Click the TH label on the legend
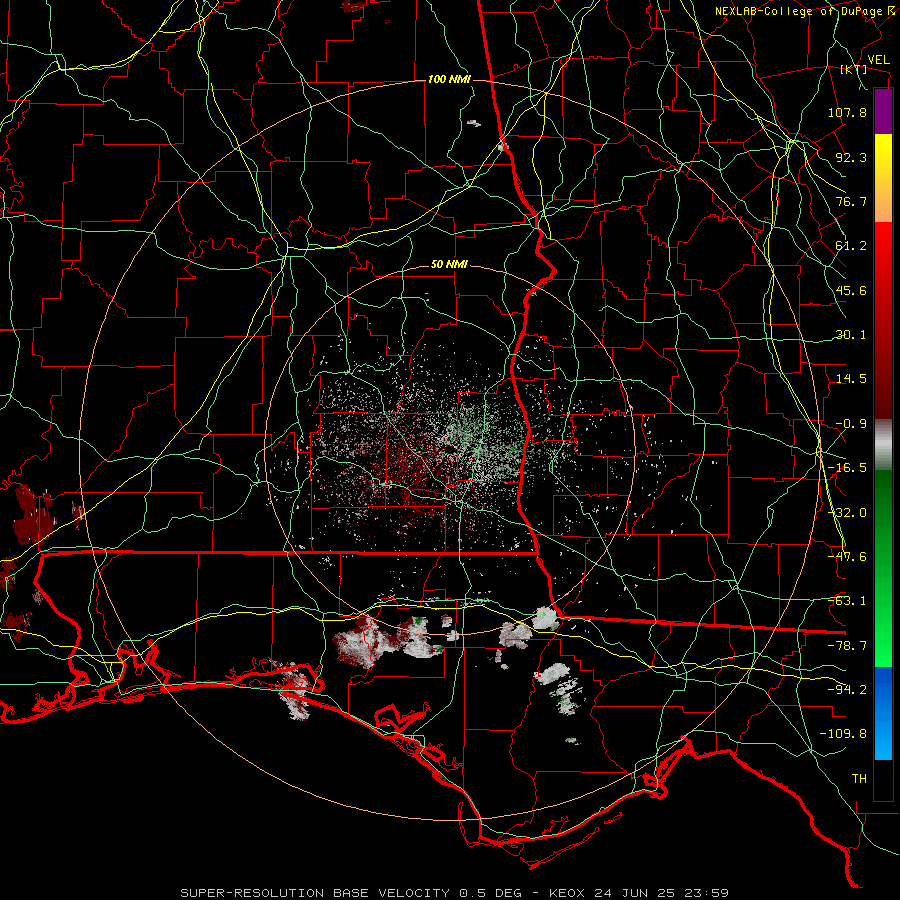Image resolution: width=900 pixels, height=900 pixels. (859, 779)
